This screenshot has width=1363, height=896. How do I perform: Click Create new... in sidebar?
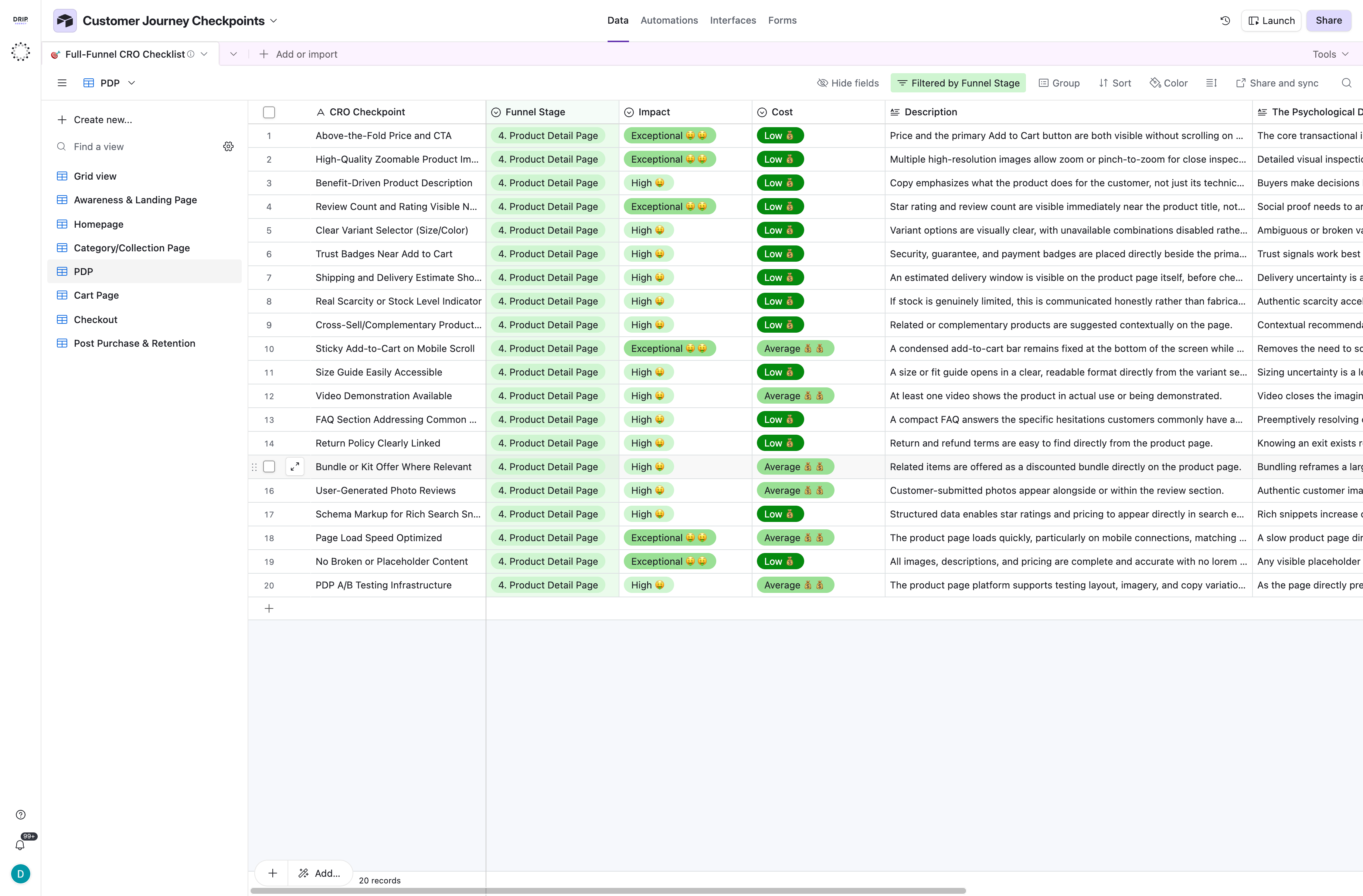(144, 120)
